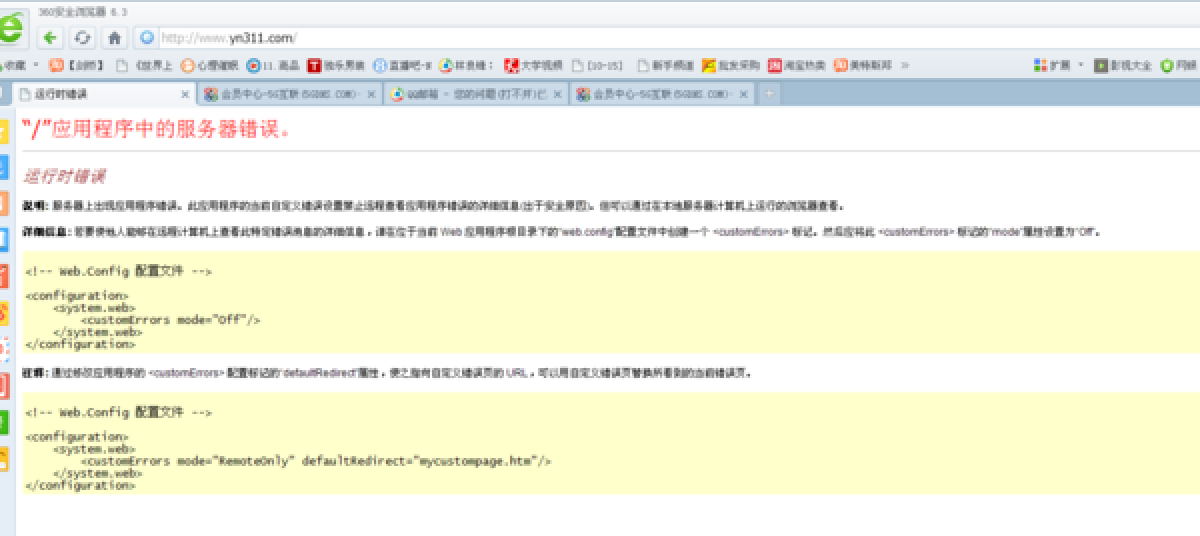Open the 淘宝热卖 bookmark
This screenshot has width=1200, height=536.
pos(797,65)
